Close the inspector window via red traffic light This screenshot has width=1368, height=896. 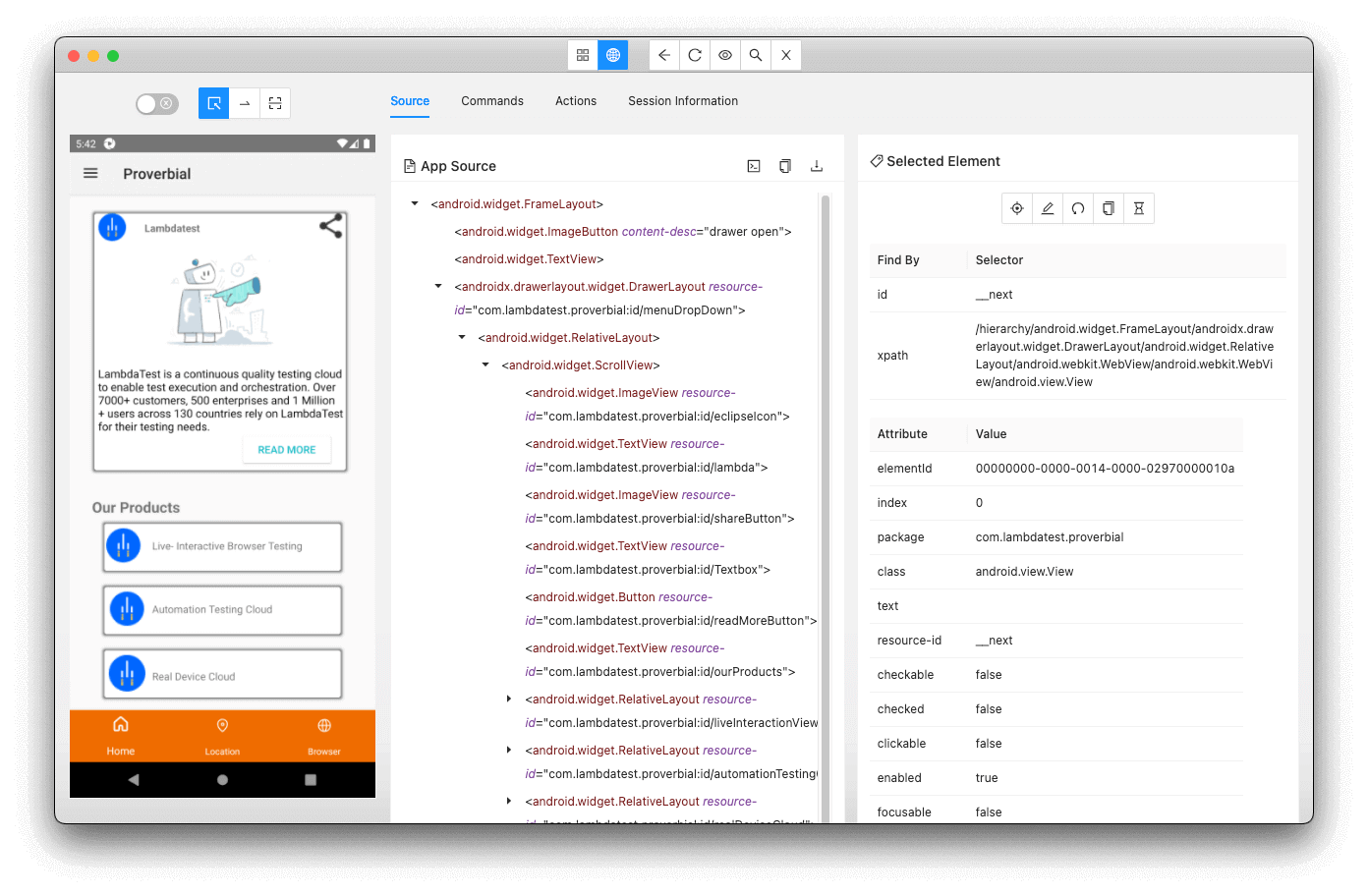(x=74, y=57)
